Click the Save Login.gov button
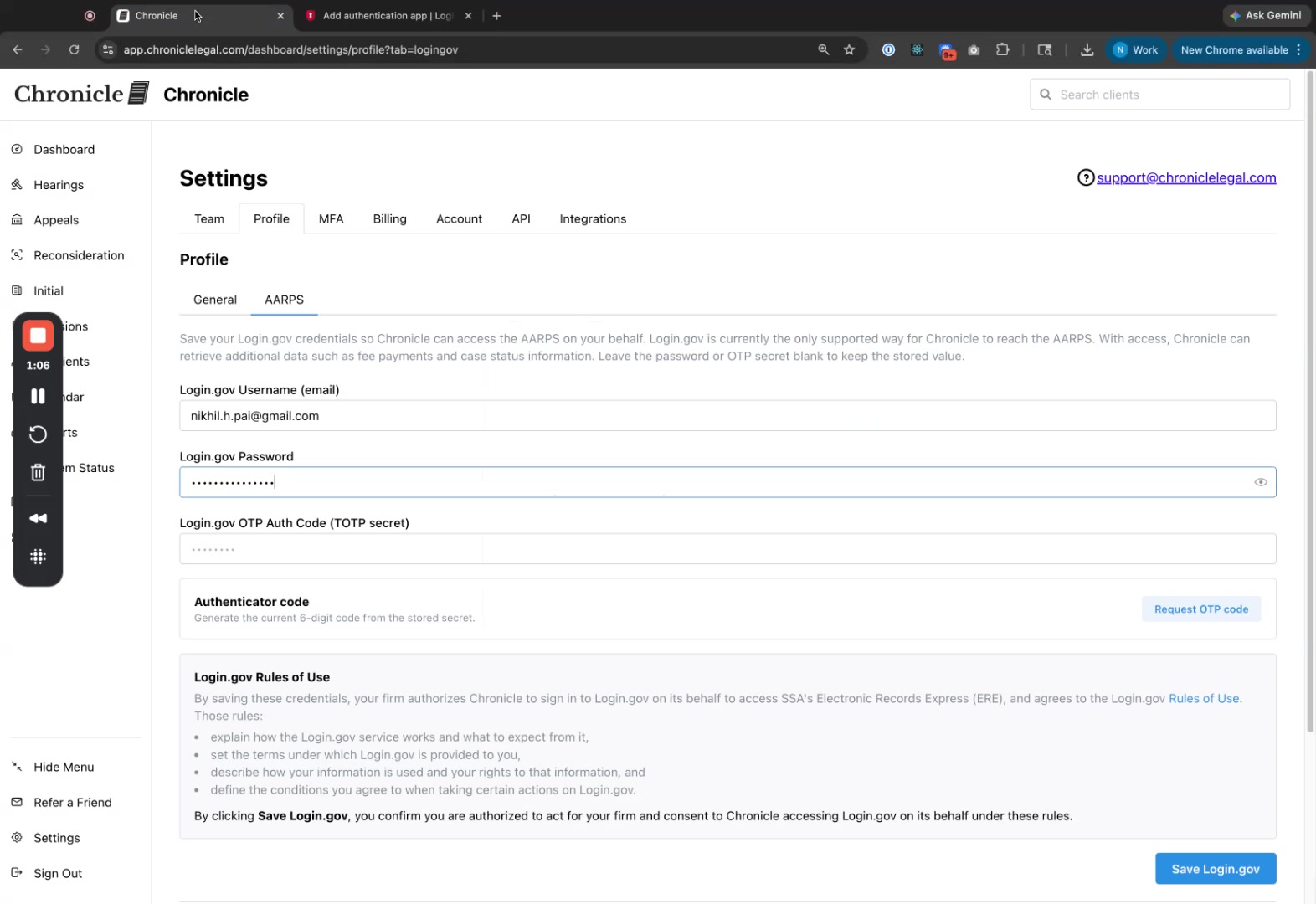The width and height of the screenshot is (1316, 904). pos(1216,869)
